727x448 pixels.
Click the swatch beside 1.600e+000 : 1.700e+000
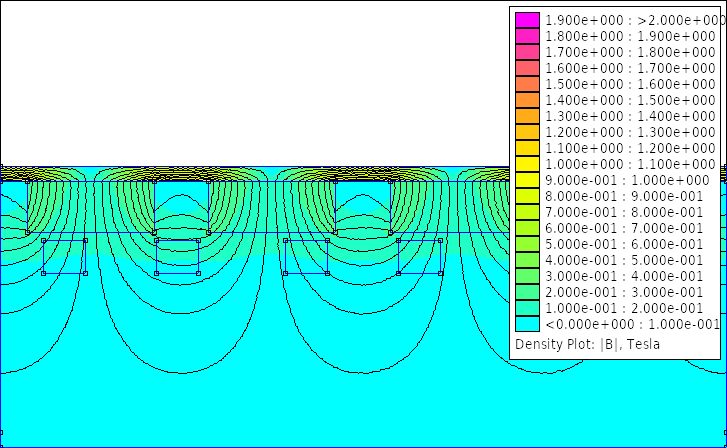[527, 68]
